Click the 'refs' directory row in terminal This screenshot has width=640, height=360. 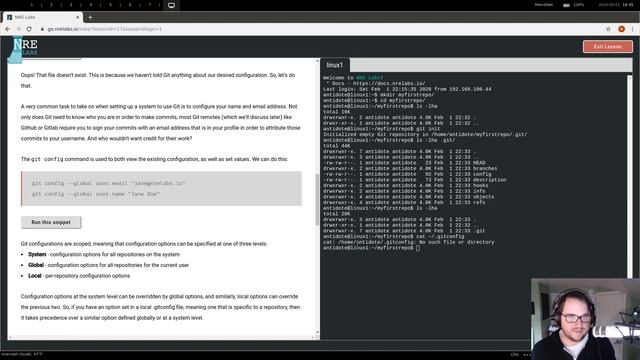pyautogui.click(x=404, y=202)
